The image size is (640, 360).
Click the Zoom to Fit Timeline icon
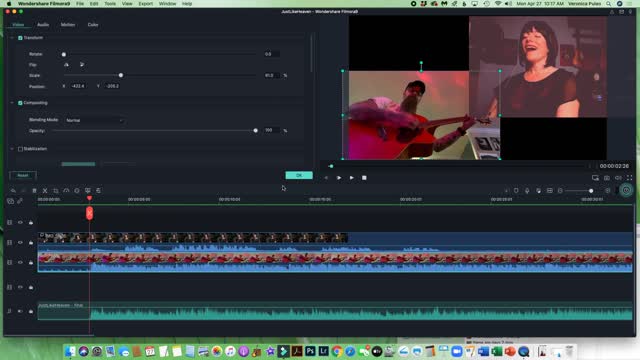[549, 191]
